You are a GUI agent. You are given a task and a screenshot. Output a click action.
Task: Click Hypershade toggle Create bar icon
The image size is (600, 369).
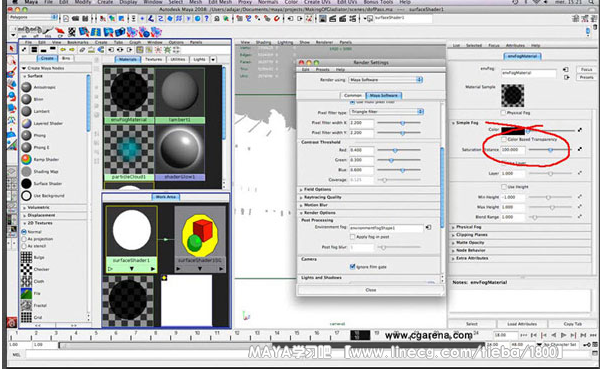[x=24, y=50]
